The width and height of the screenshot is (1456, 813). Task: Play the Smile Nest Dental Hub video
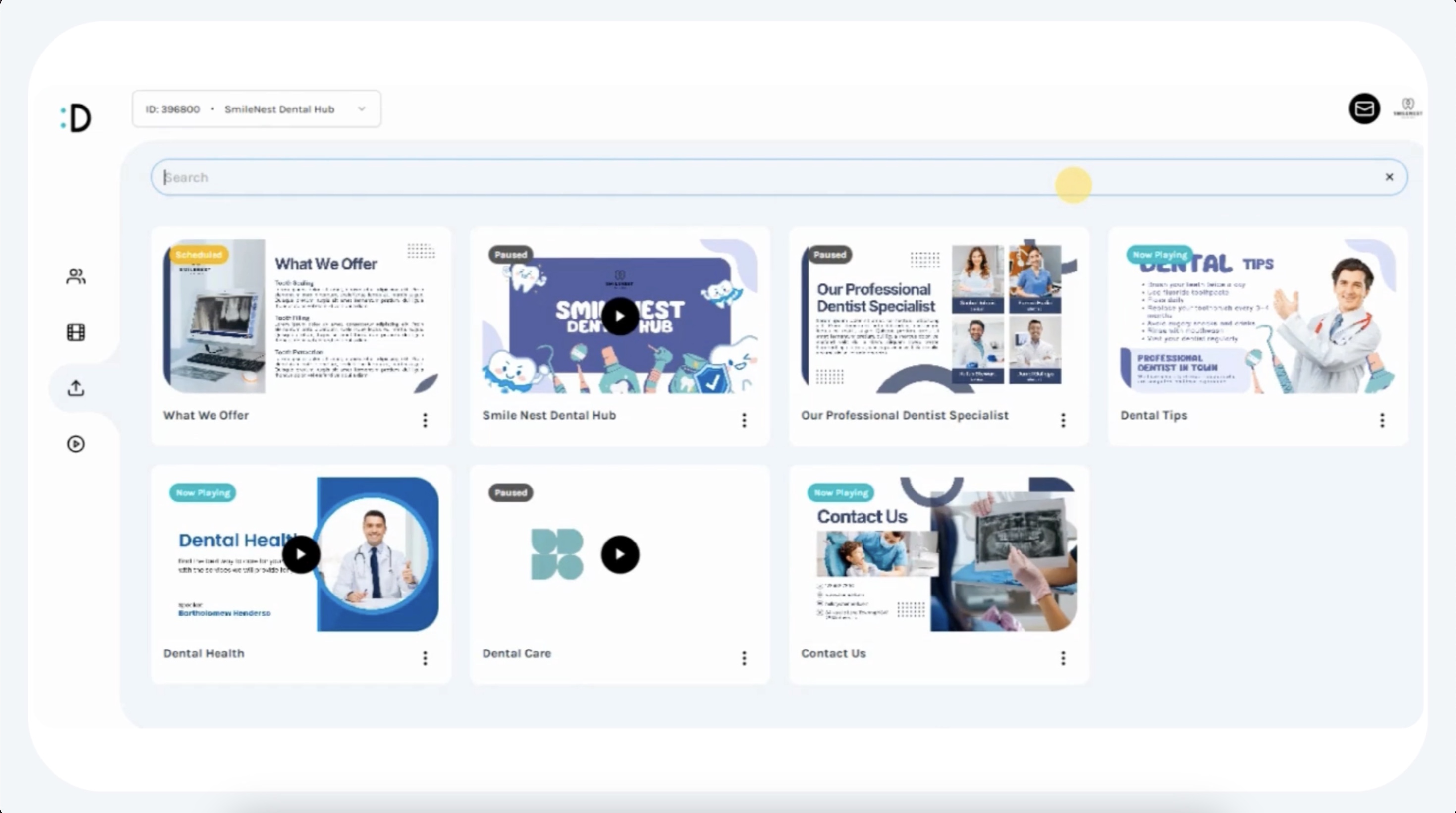(x=619, y=316)
